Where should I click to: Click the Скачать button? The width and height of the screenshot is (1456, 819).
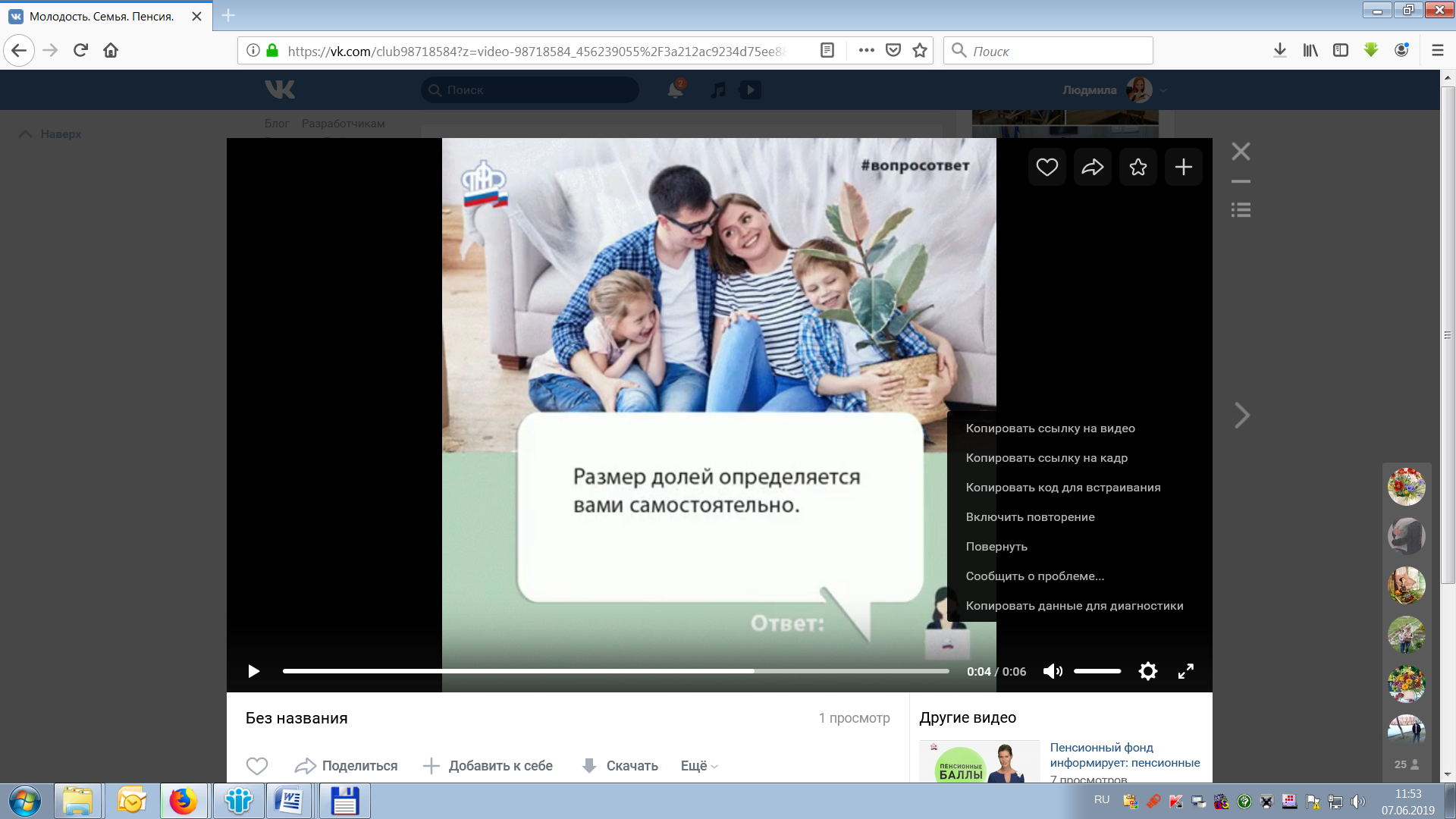point(620,766)
